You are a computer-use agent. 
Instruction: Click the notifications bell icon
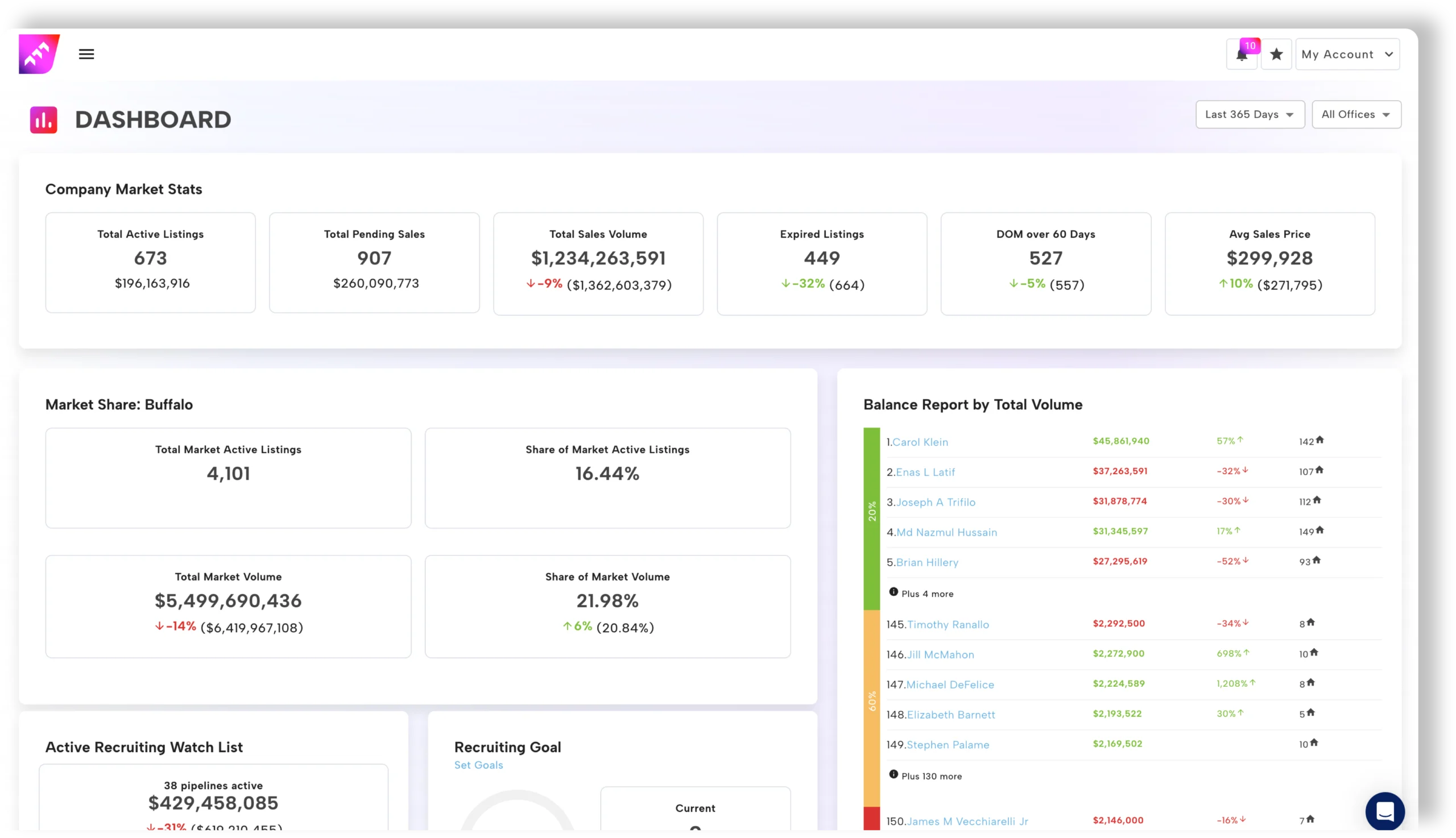coord(1241,55)
